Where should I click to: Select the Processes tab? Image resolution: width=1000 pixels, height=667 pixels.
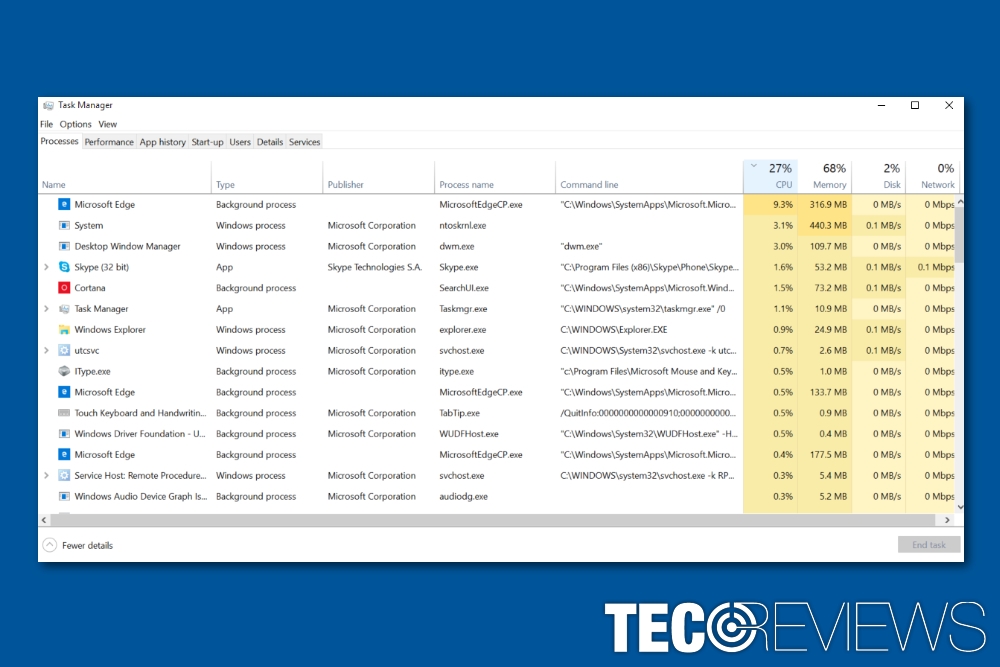tap(59, 141)
